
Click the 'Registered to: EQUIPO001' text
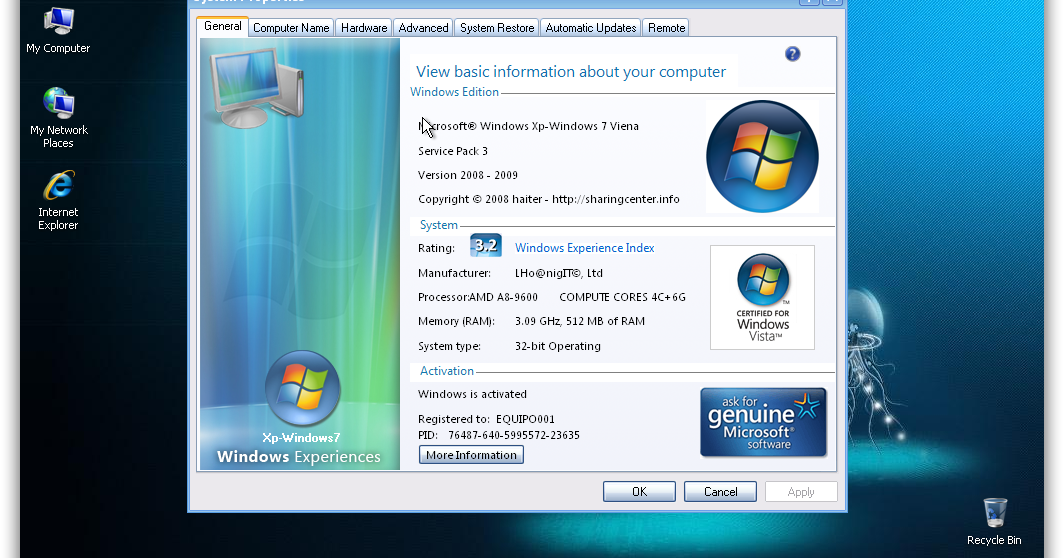coord(486,419)
